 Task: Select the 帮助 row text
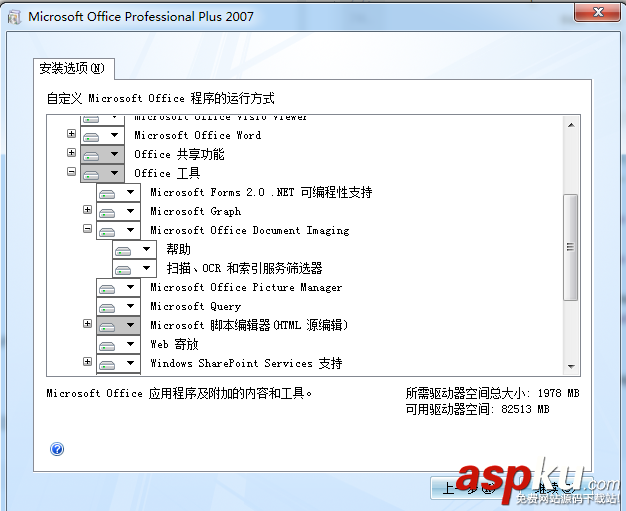point(178,250)
